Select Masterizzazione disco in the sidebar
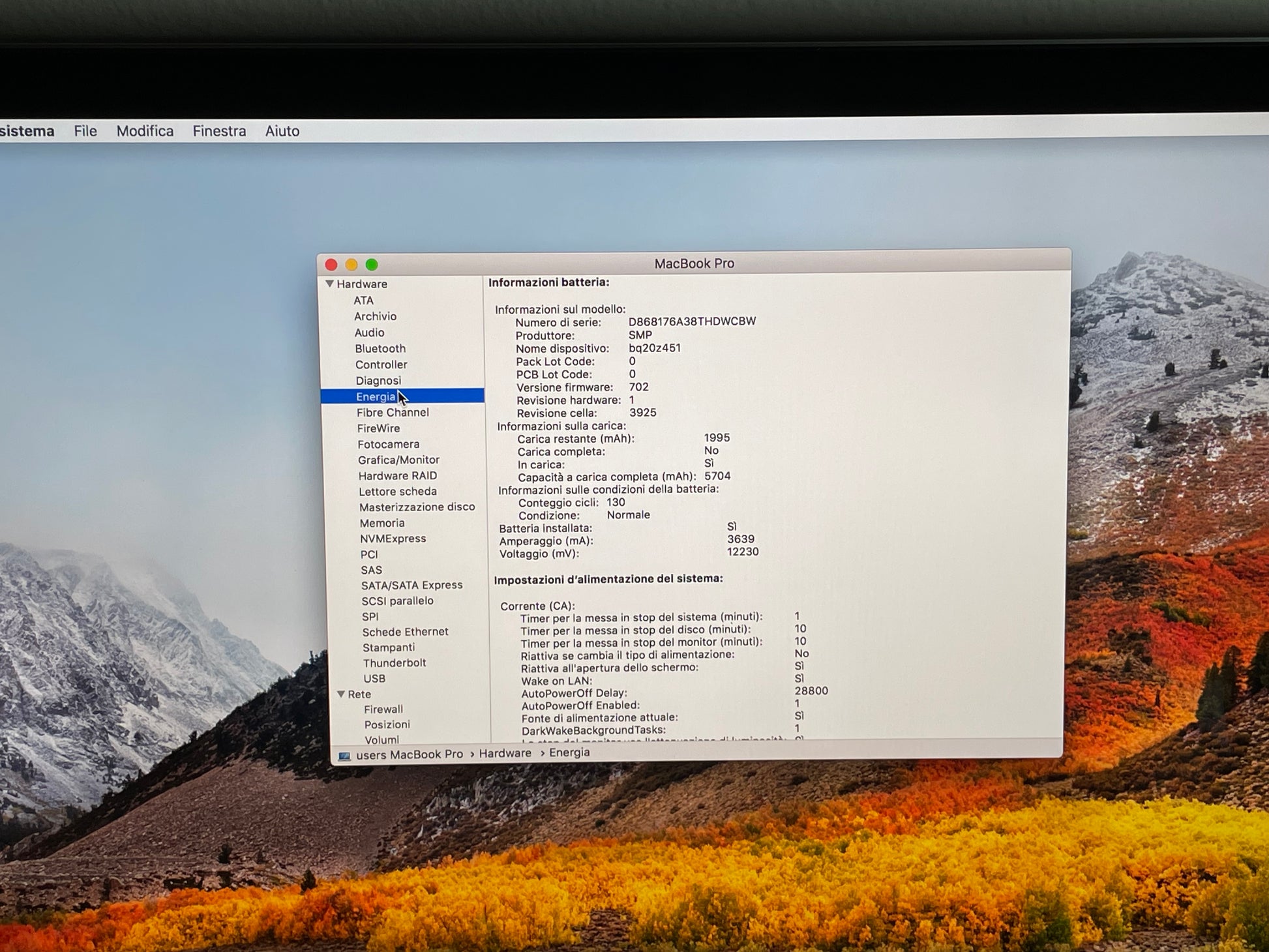The height and width of the screenshot is (952, 1269). 417,507
